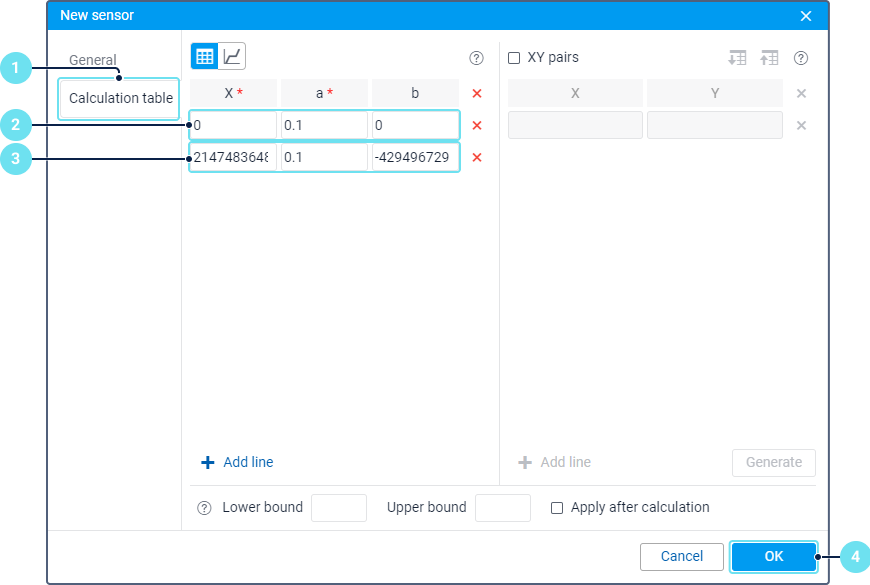Click gray X beside empty XY row
This screenshot has height=585, width=870.
point(801,125)
